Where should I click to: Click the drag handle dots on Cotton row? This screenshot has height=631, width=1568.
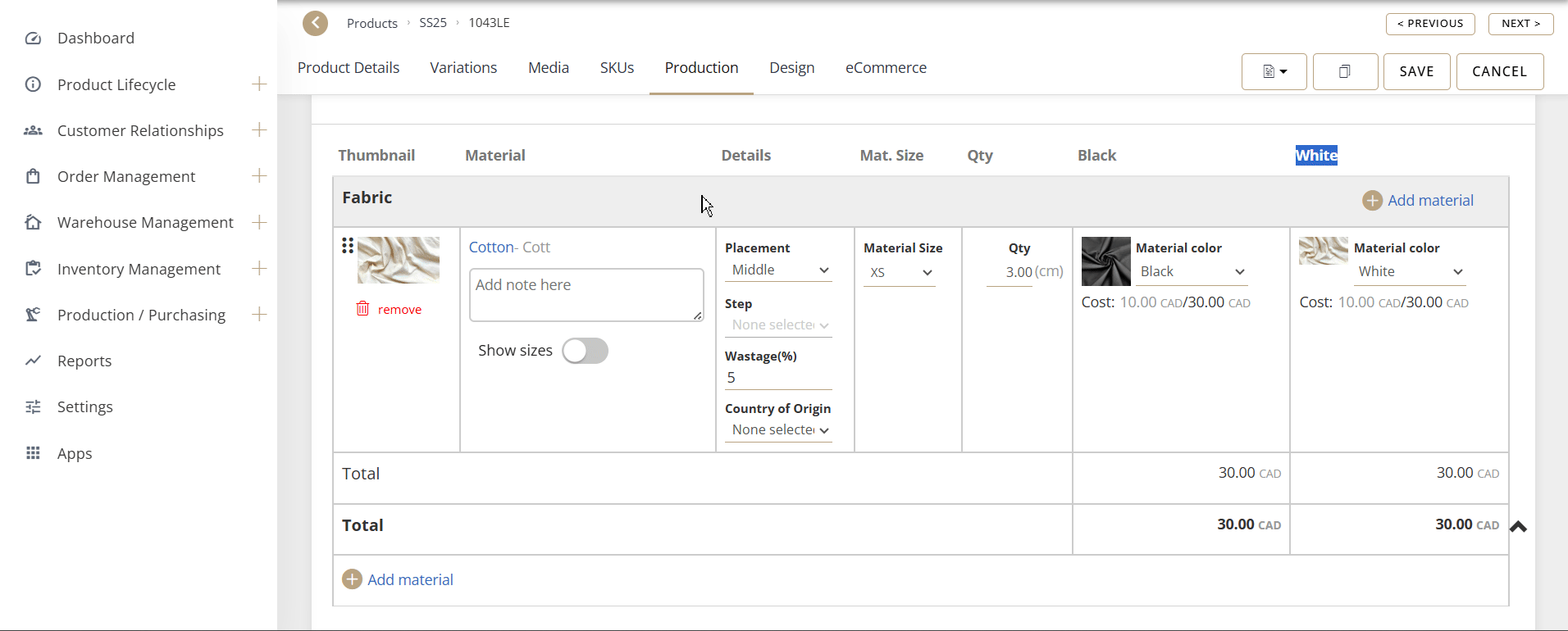[348, 245]
